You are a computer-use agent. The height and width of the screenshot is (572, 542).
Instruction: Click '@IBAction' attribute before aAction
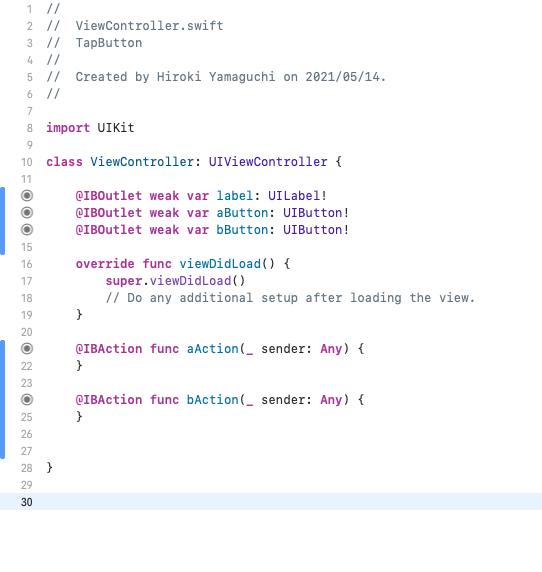pyautogui.click(x=109, y=349)
